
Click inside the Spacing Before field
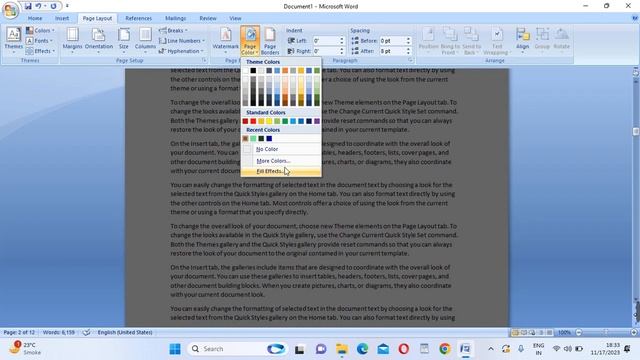pyautogui.click(x=392, y=41)
